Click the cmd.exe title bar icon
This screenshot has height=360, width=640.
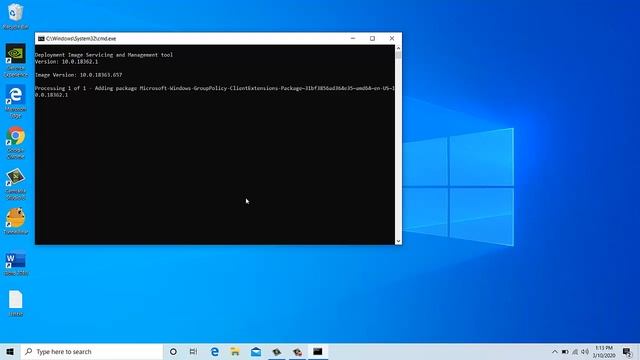pyautogui.click(x=41, y=38)
